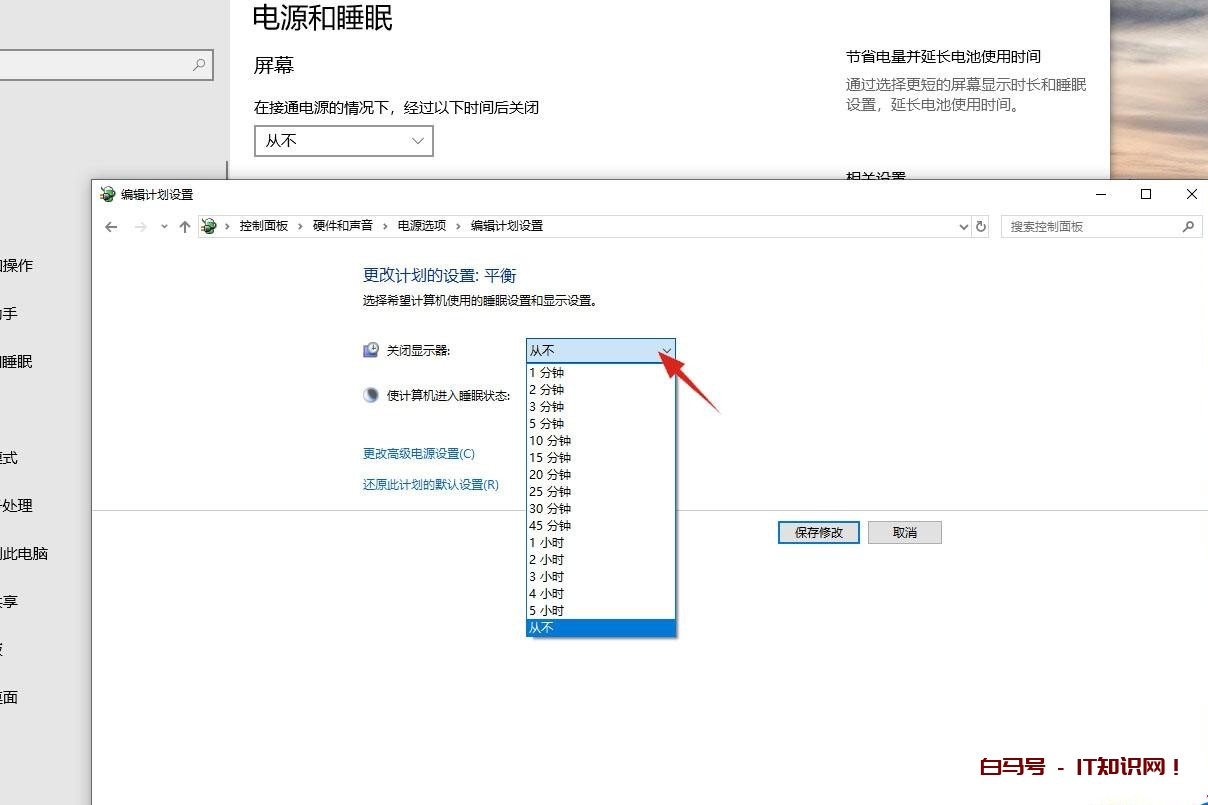Click the Up one level arrow
The image size is (1208, 805).
click(184, 227)
